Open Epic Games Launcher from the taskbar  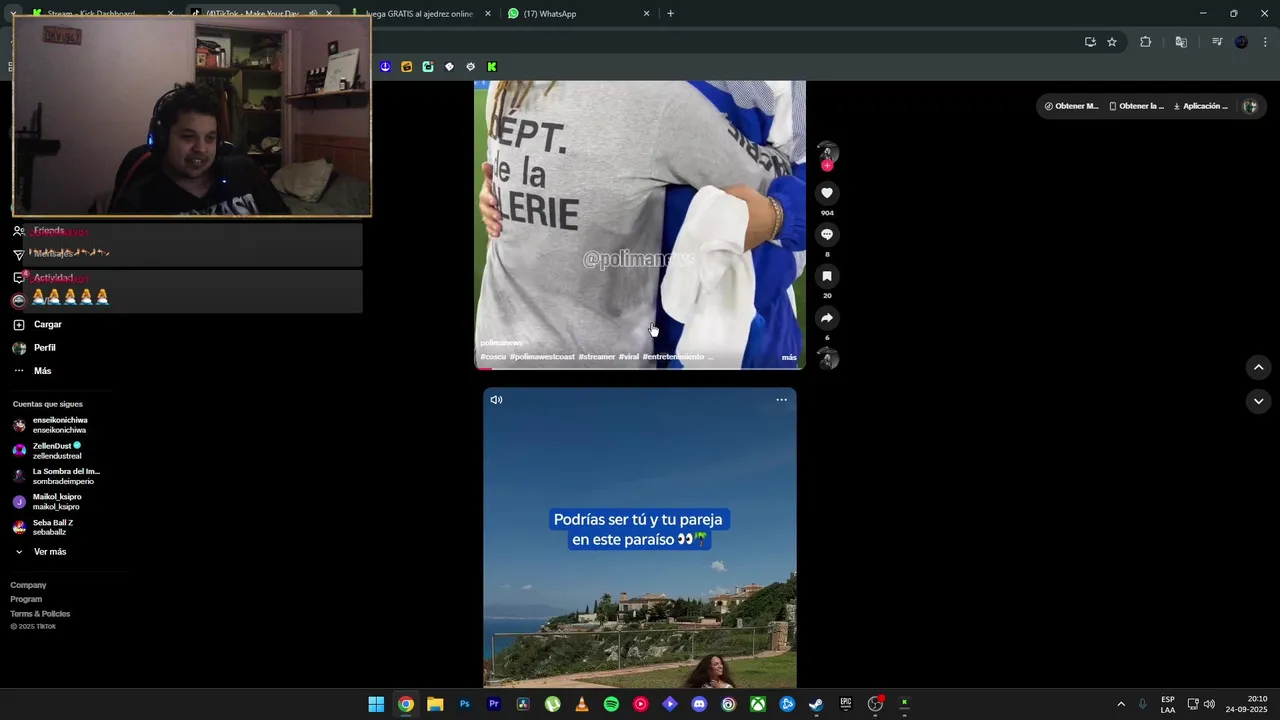point(846,704)
